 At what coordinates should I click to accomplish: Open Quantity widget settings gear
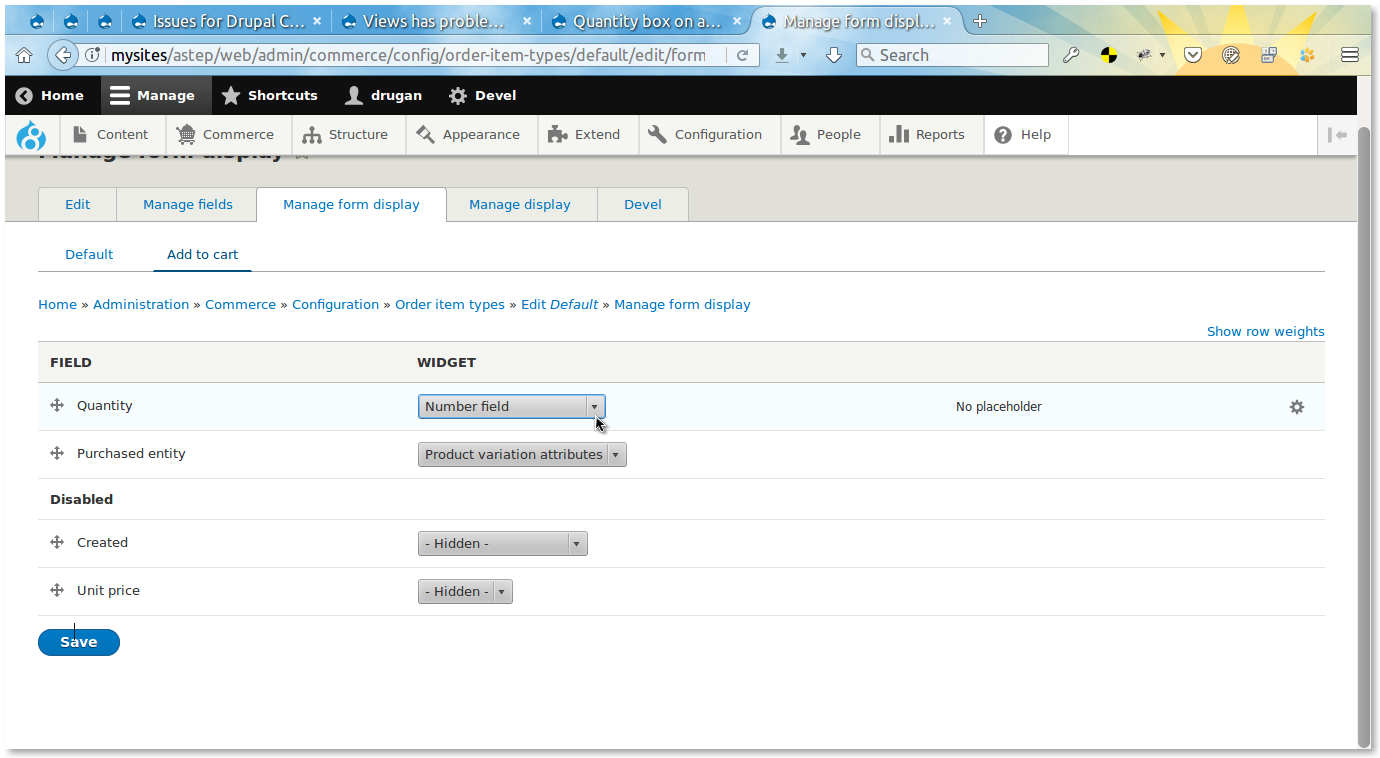tap(1296, 407)
